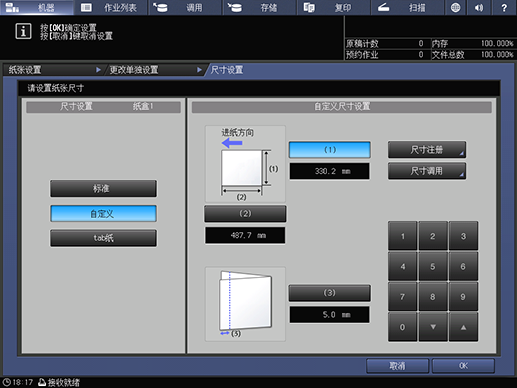The width and height of the screenshot is (517, 388).
Task: Click the 原稿计数 counter text
Action: point(362,44)
